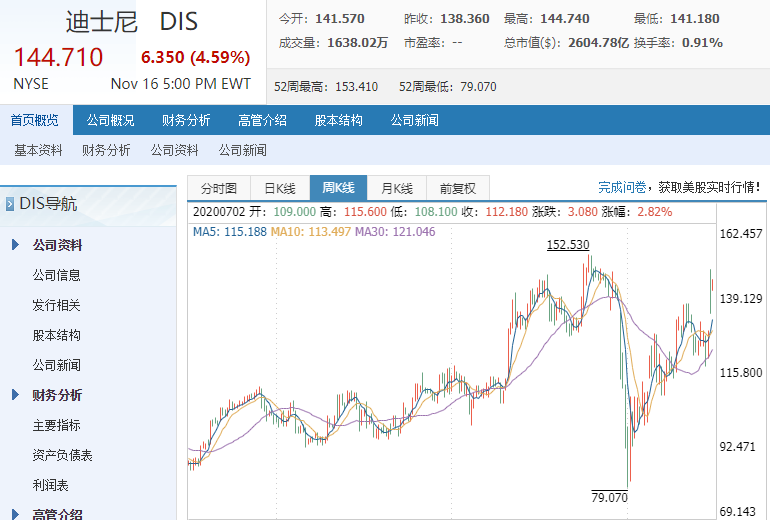Screen dimensions: 770x520
Task: Click the 79.070 low marker on chart
Action: (609, 497)
